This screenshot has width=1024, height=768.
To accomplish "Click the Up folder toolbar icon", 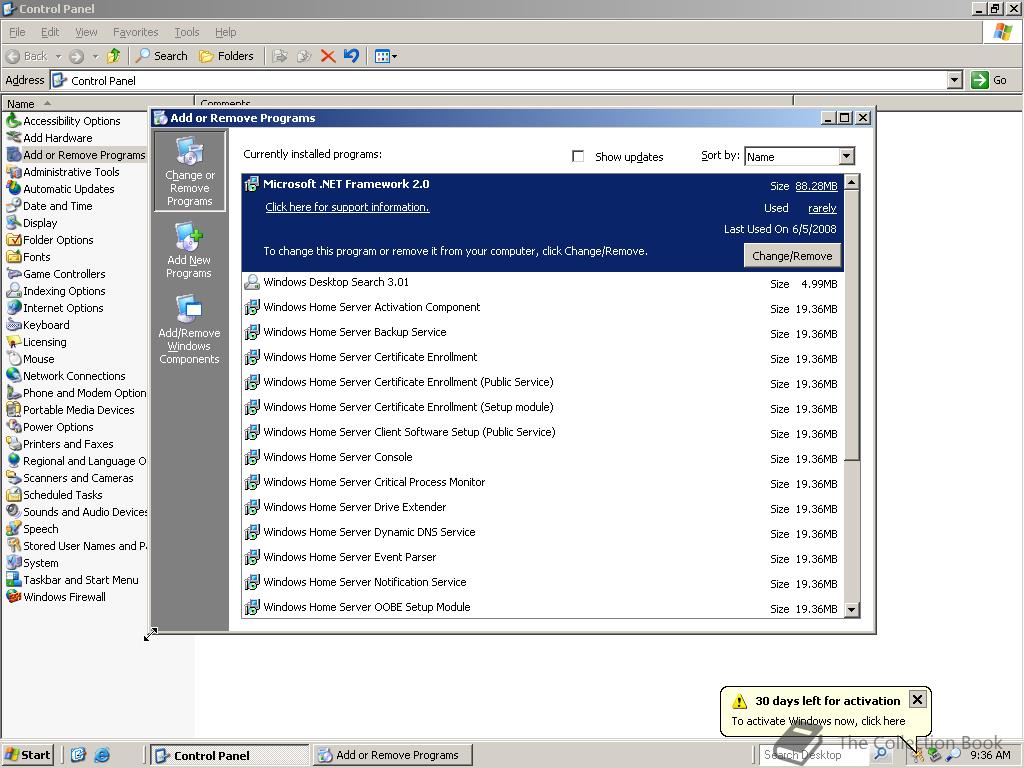I will pyautogui.click(x=114, y=56).
